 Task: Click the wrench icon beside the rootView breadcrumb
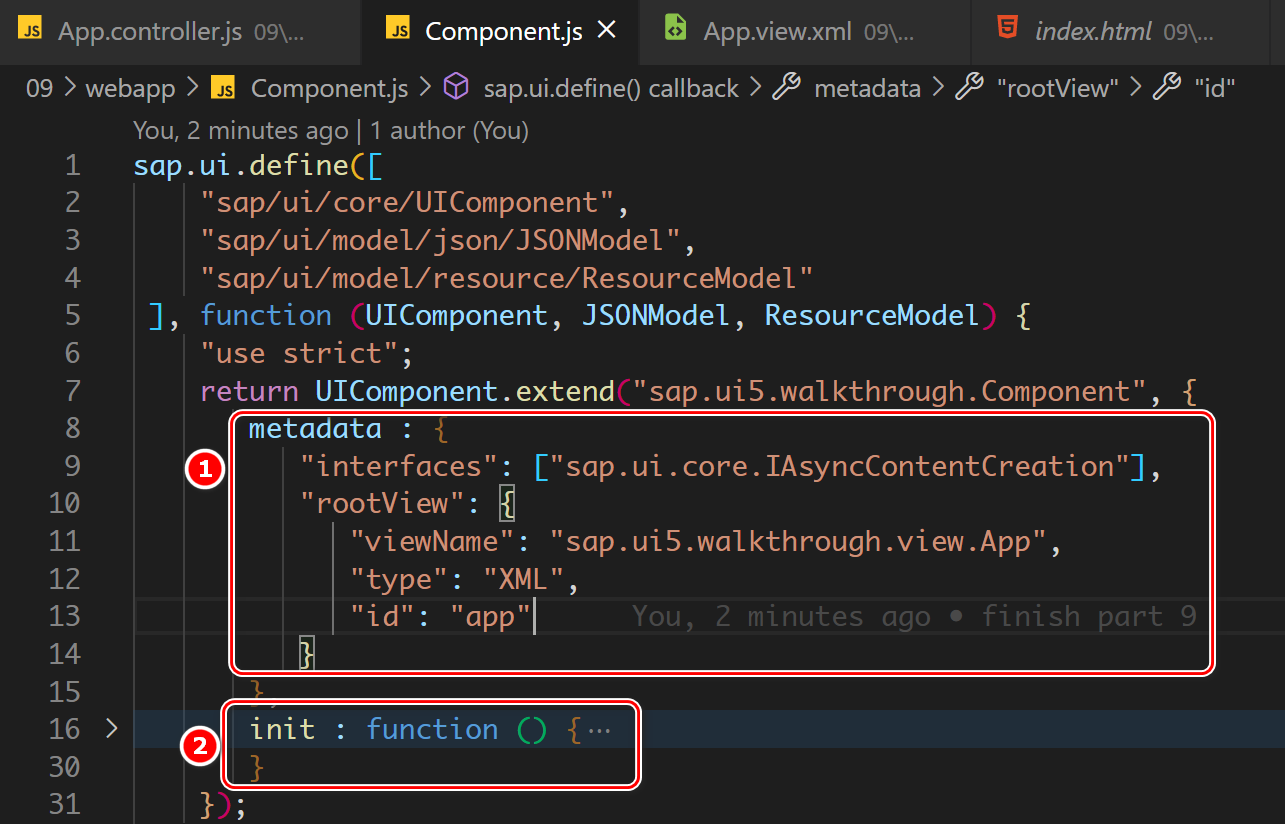(x=970, y=88)
